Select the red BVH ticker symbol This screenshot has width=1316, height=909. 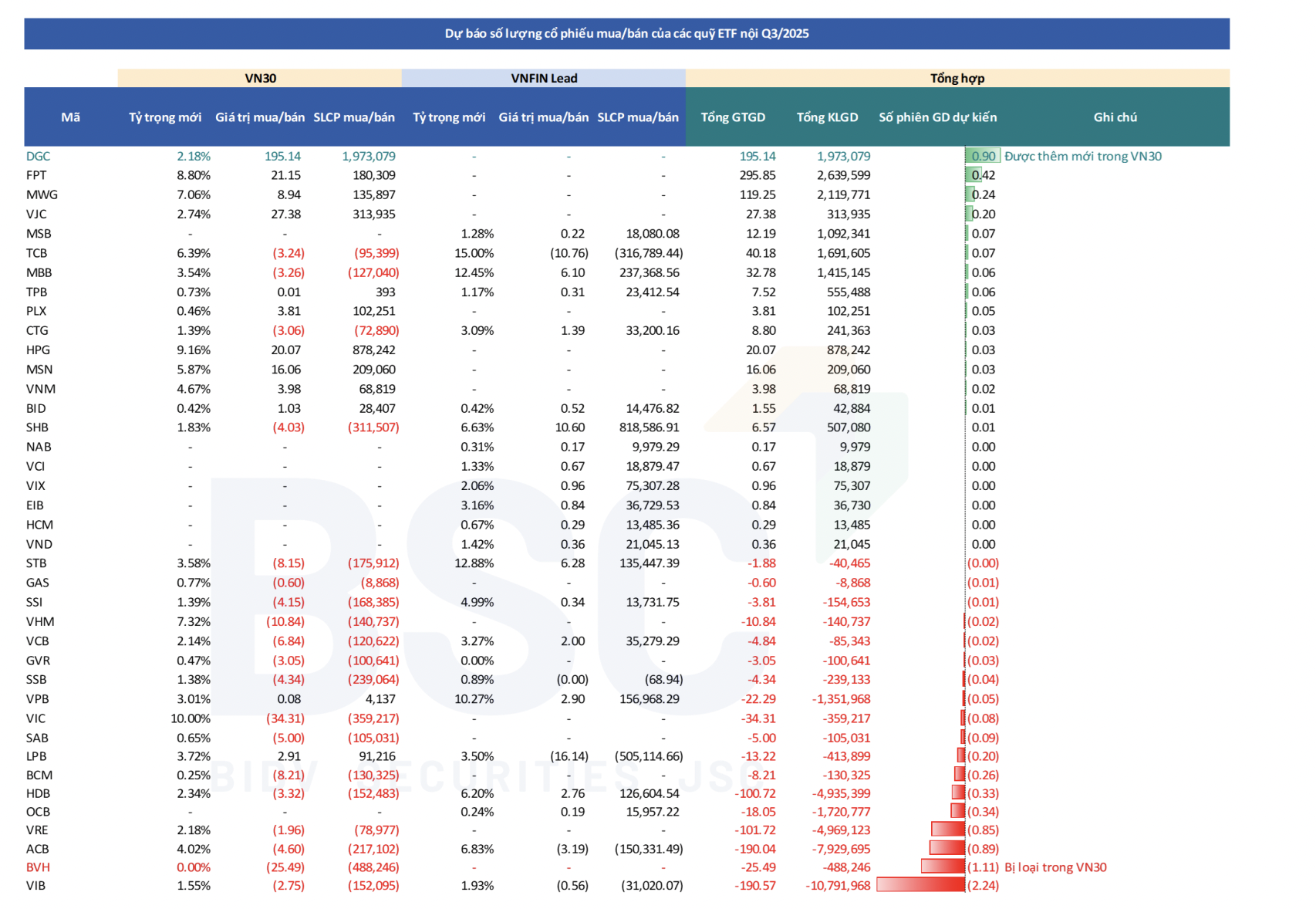[38, 867]
